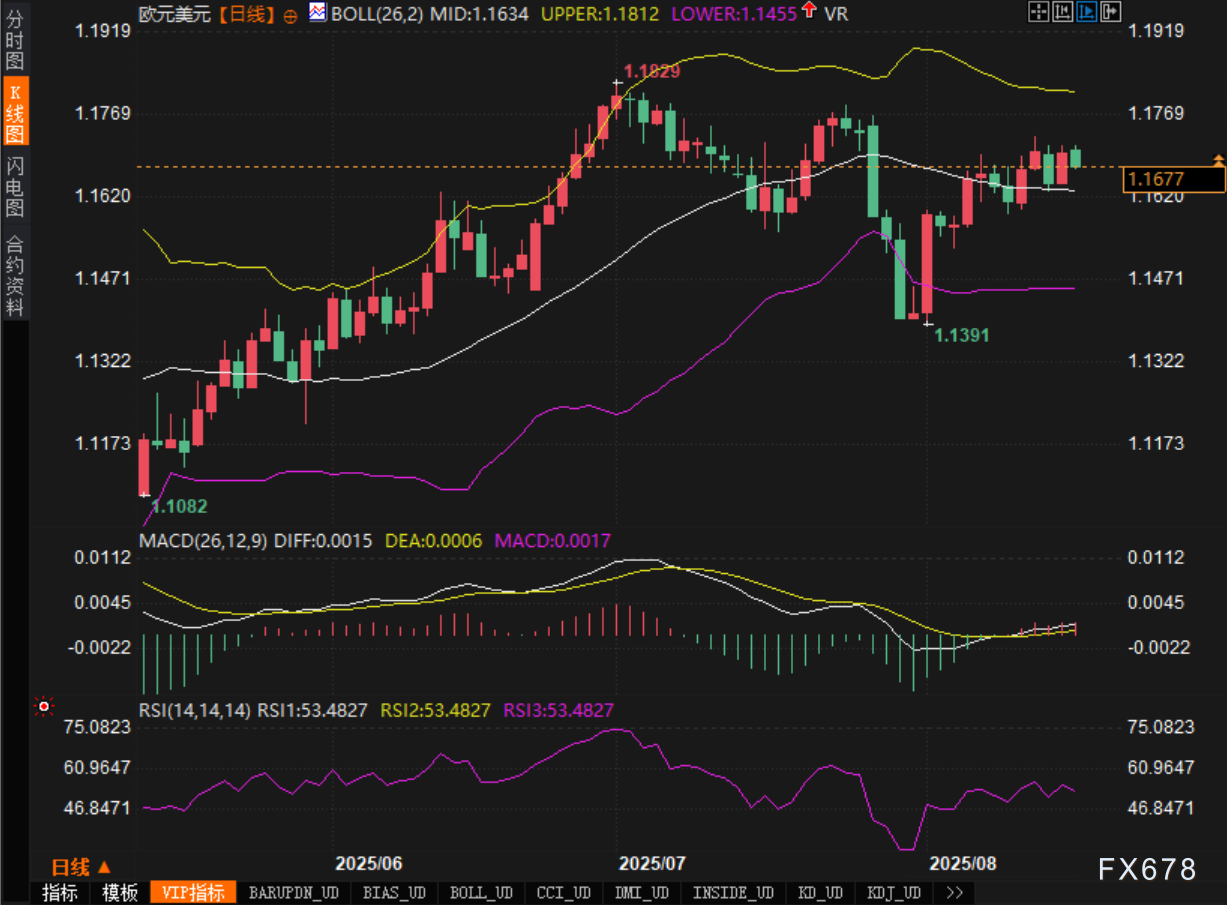Open the VIP指标 tab
1227x905 pixels.
193,892
